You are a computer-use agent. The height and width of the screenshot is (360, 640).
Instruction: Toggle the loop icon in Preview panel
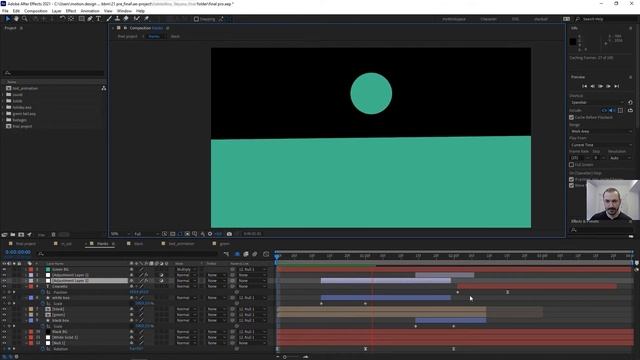[630, 111]
